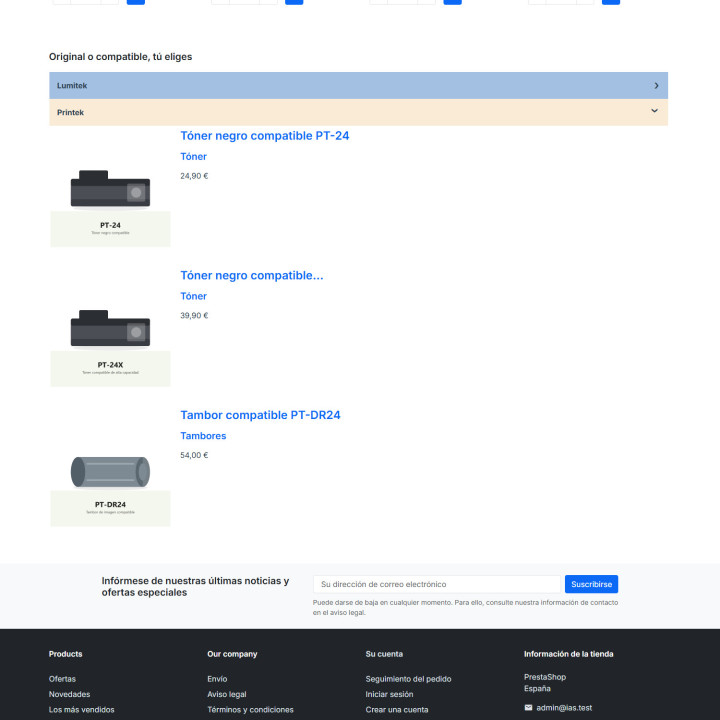Open the Tóner category link under PT-24X
Image resolution: width=720 pixels, height=720 pixels.
pyautogui.click(x=193, y=296)
